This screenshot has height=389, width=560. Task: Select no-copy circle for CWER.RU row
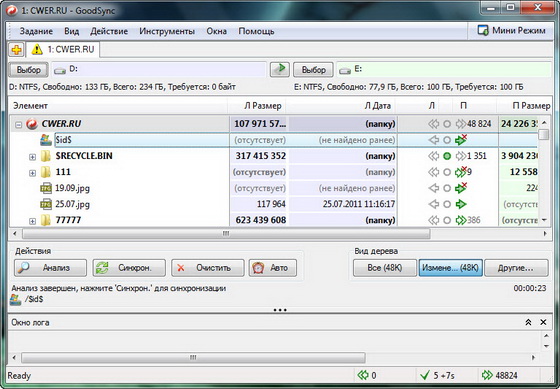[447, 124]
